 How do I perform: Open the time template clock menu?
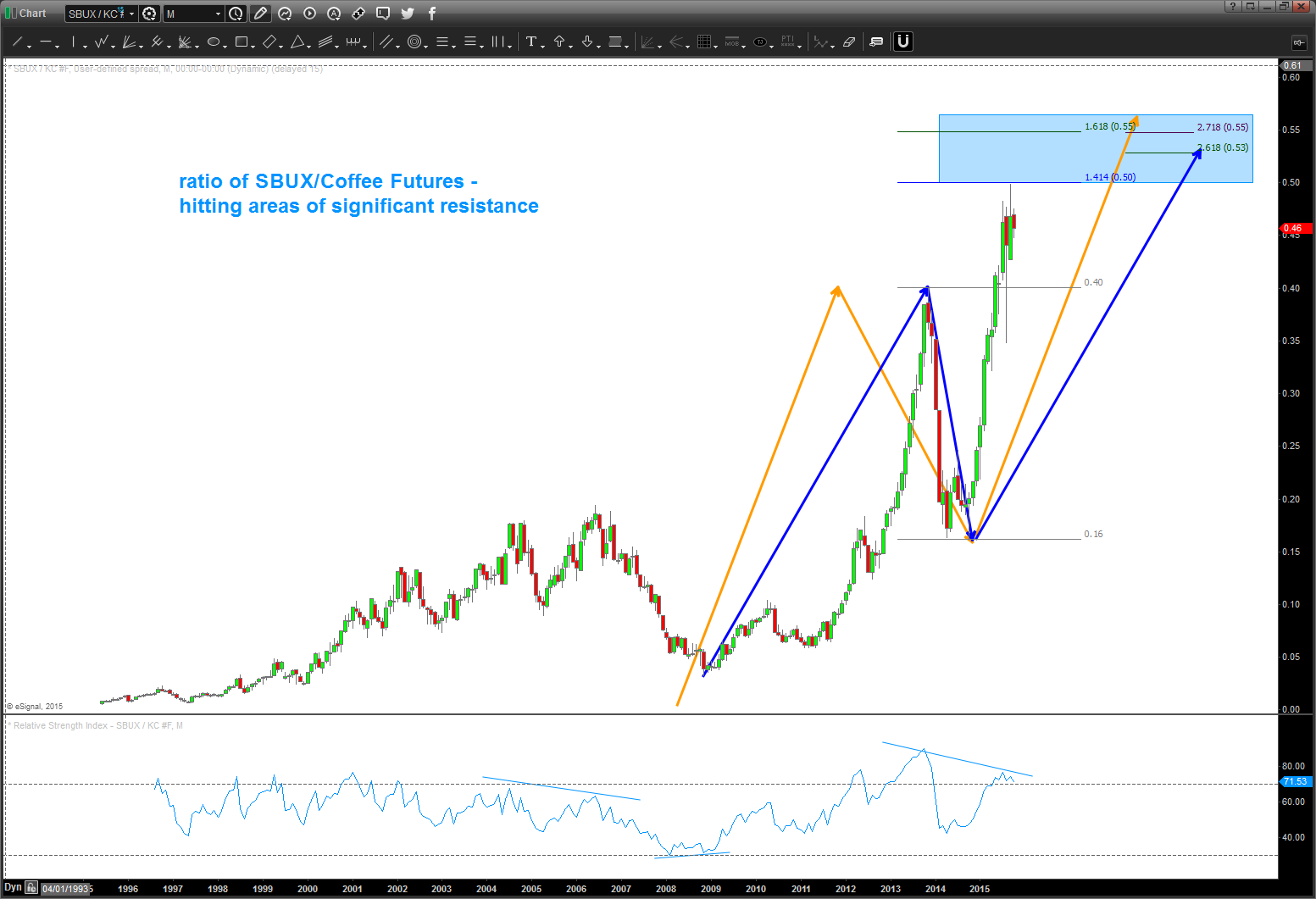click(x=236, y=14)
